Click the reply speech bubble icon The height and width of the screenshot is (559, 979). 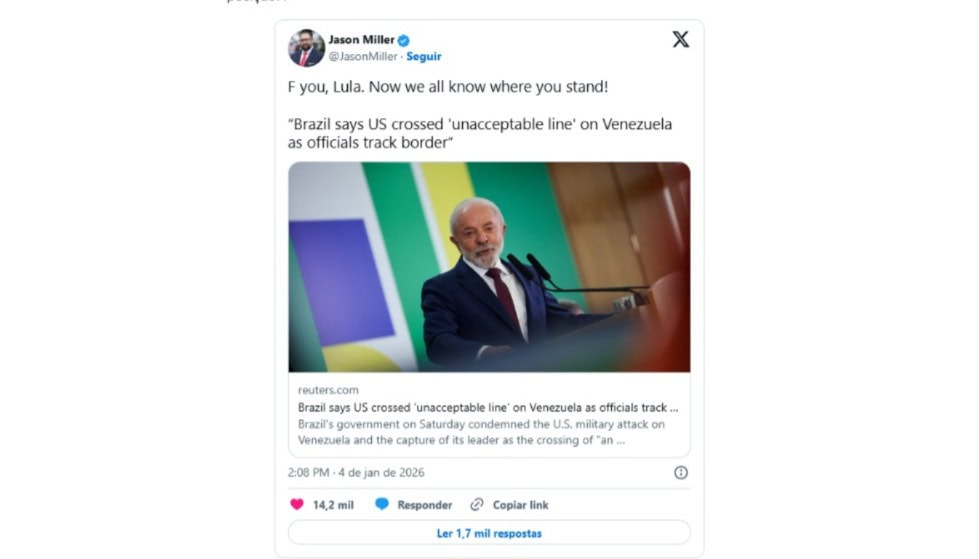coord(381,505)
